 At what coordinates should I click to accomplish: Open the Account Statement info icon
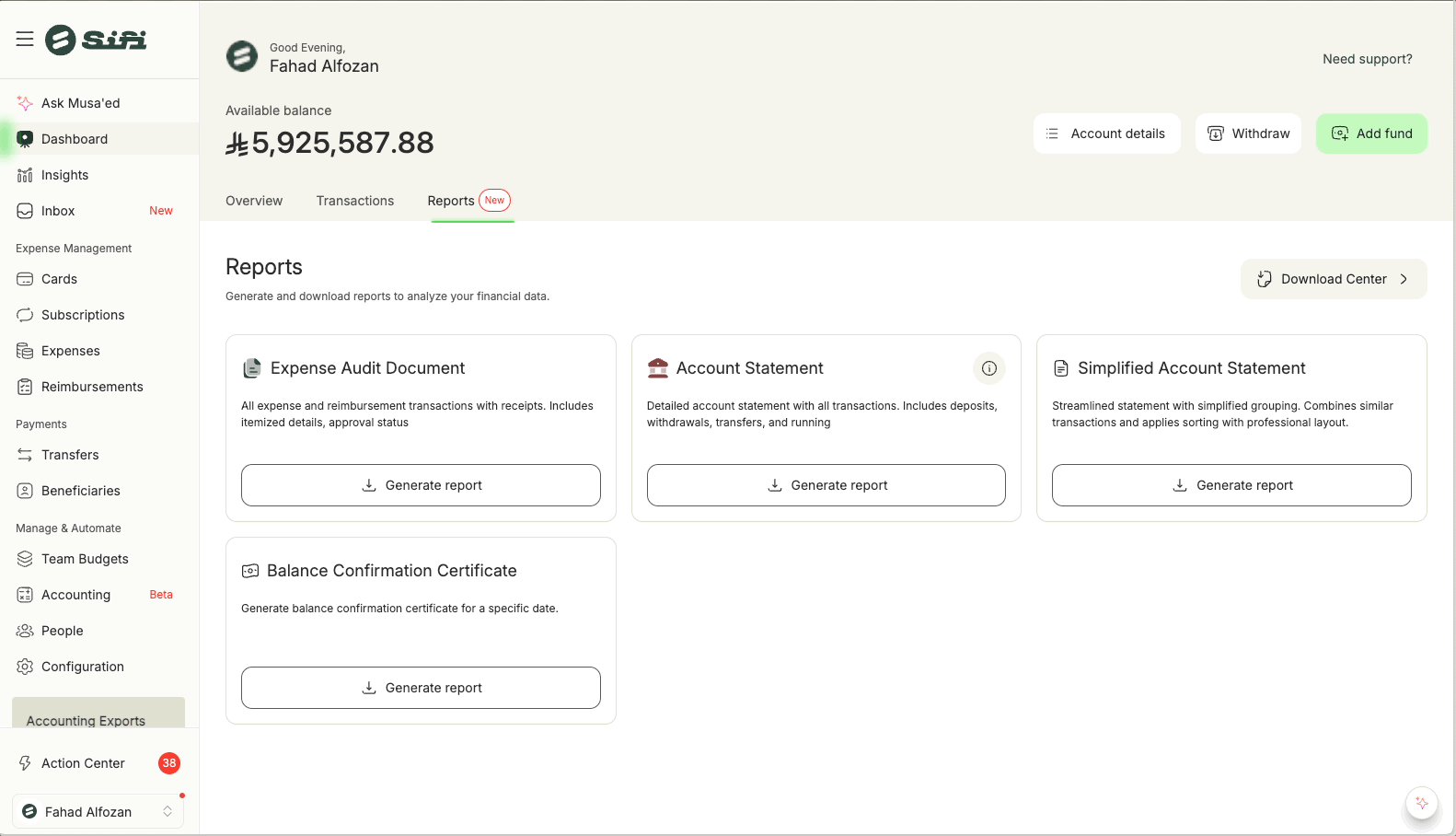click(988, 368)
